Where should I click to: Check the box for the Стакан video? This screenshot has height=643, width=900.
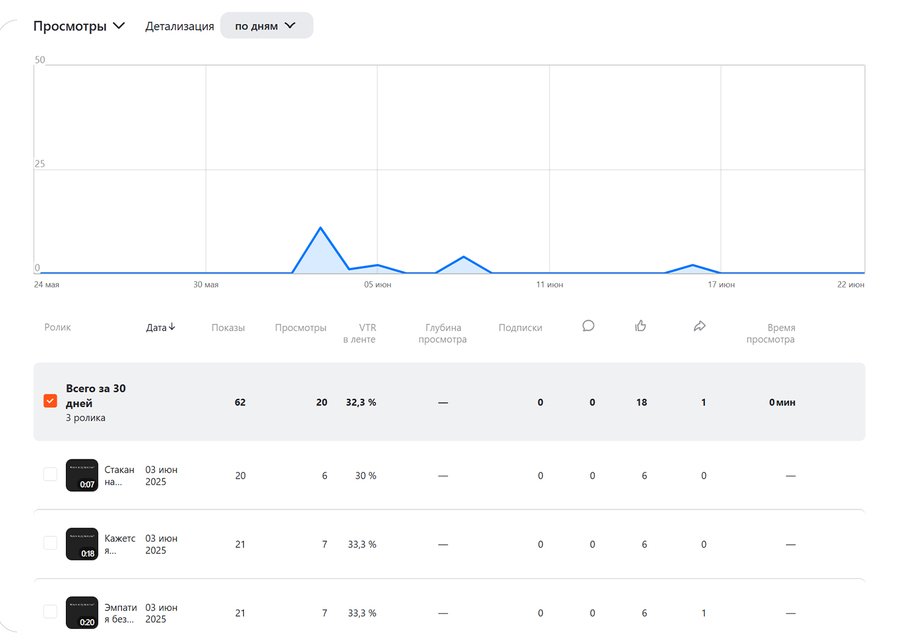[50, 475]
